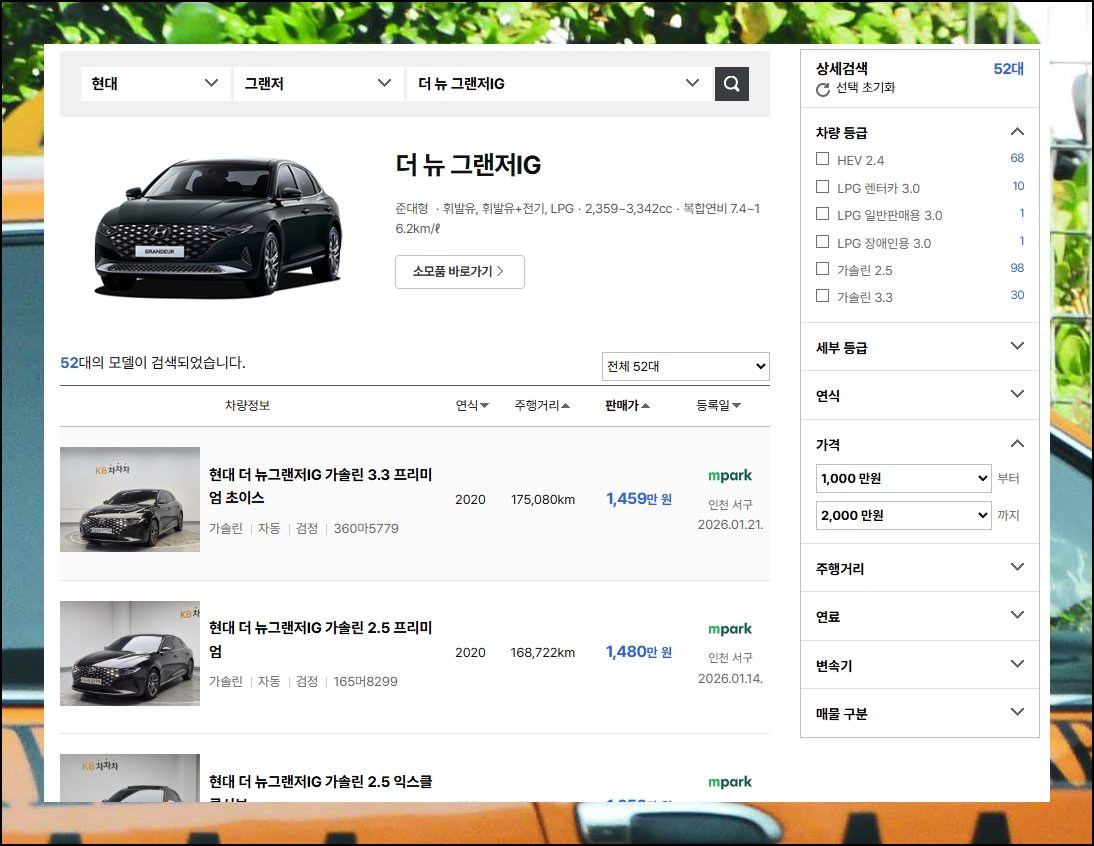
Task: Check the HEV 2.4 grade checkbox
Action: point(823,159)
